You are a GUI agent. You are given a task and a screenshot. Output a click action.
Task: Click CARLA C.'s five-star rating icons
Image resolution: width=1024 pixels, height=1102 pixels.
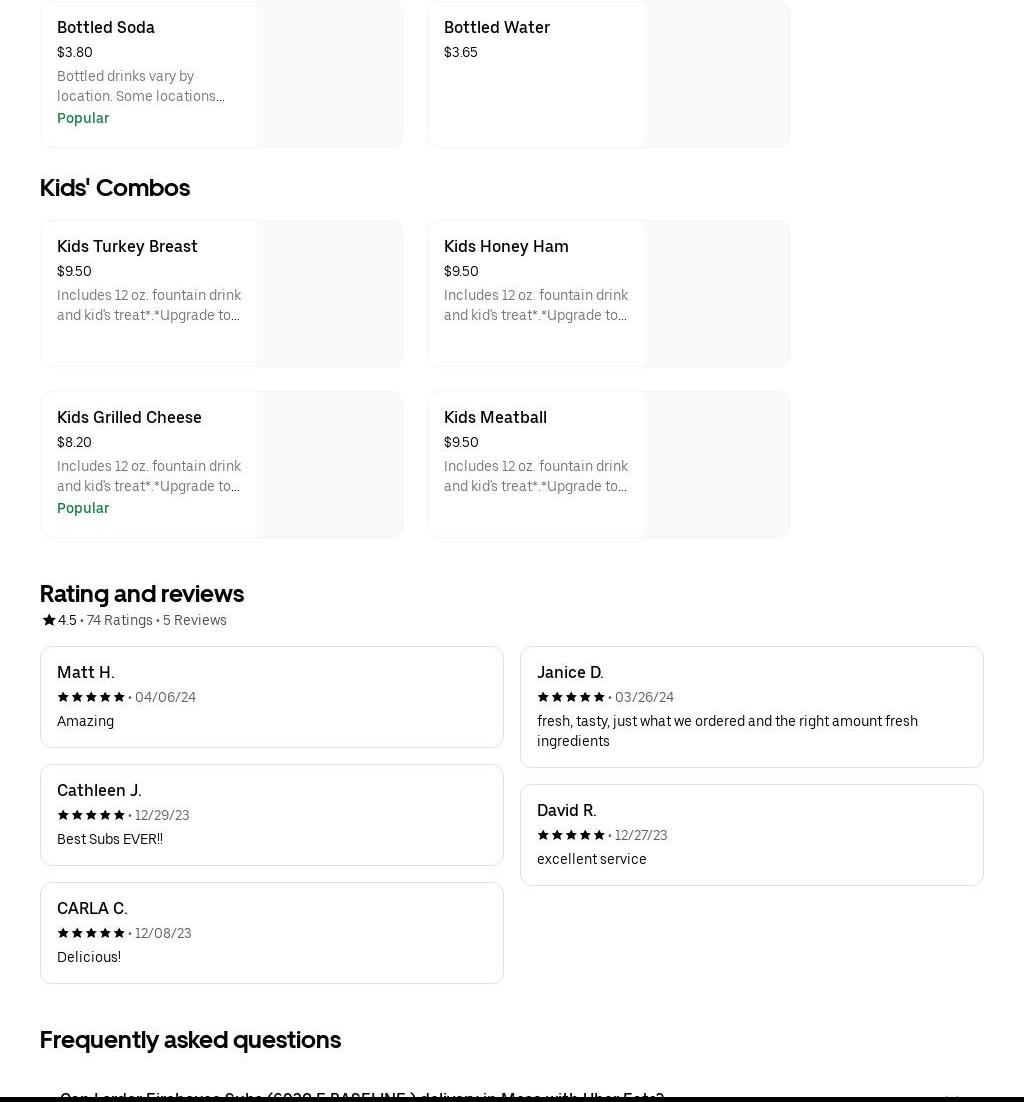(x=91, y=933)
